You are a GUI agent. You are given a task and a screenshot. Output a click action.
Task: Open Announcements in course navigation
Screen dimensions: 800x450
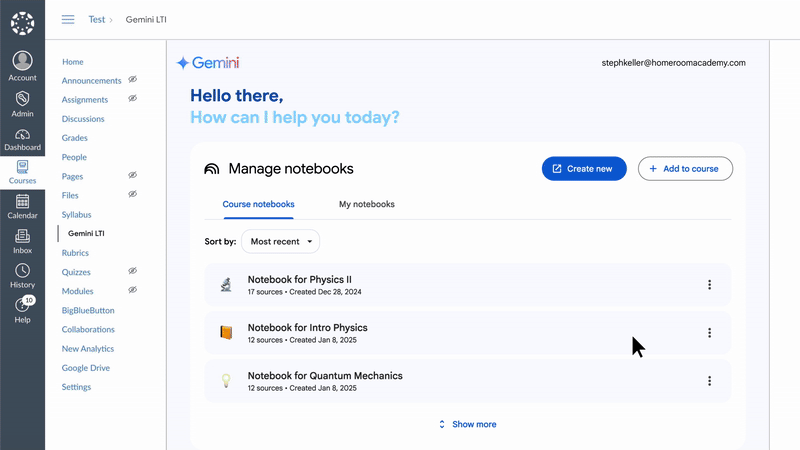point(91,81)
